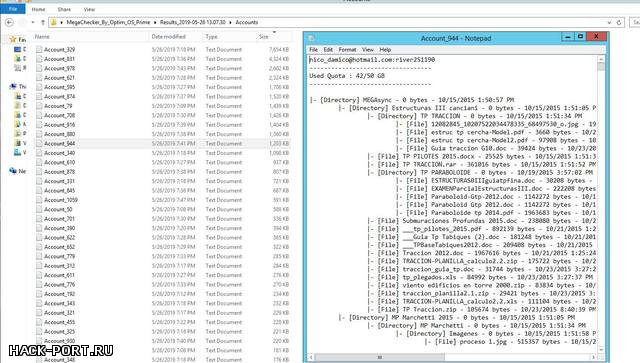Select the Account_79 file icon
Viewport: 640px width, 363px height.
tap(39, 106)
